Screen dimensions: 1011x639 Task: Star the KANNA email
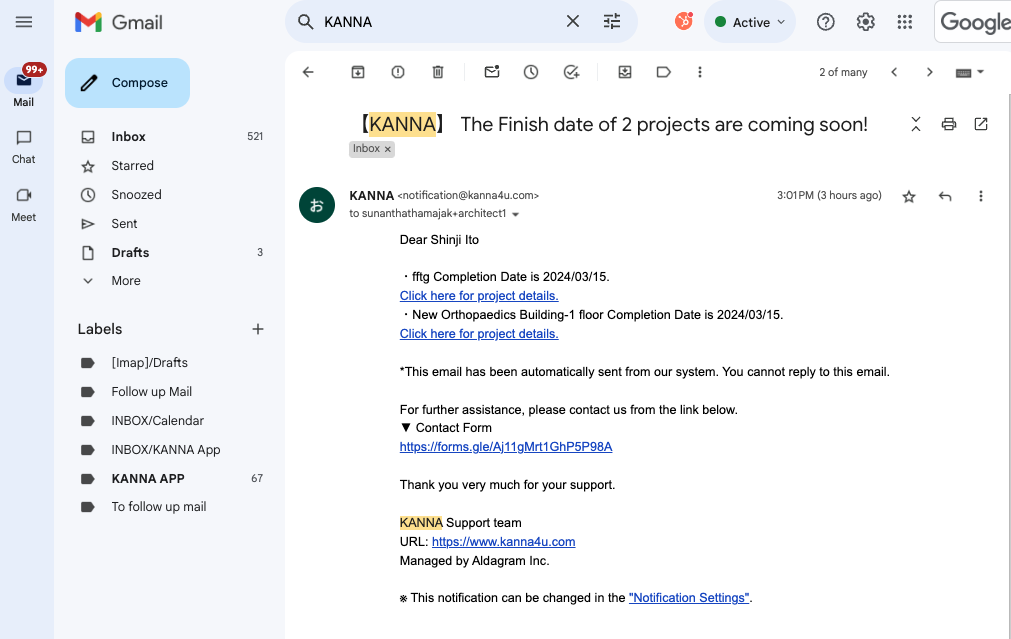[908, 196]
